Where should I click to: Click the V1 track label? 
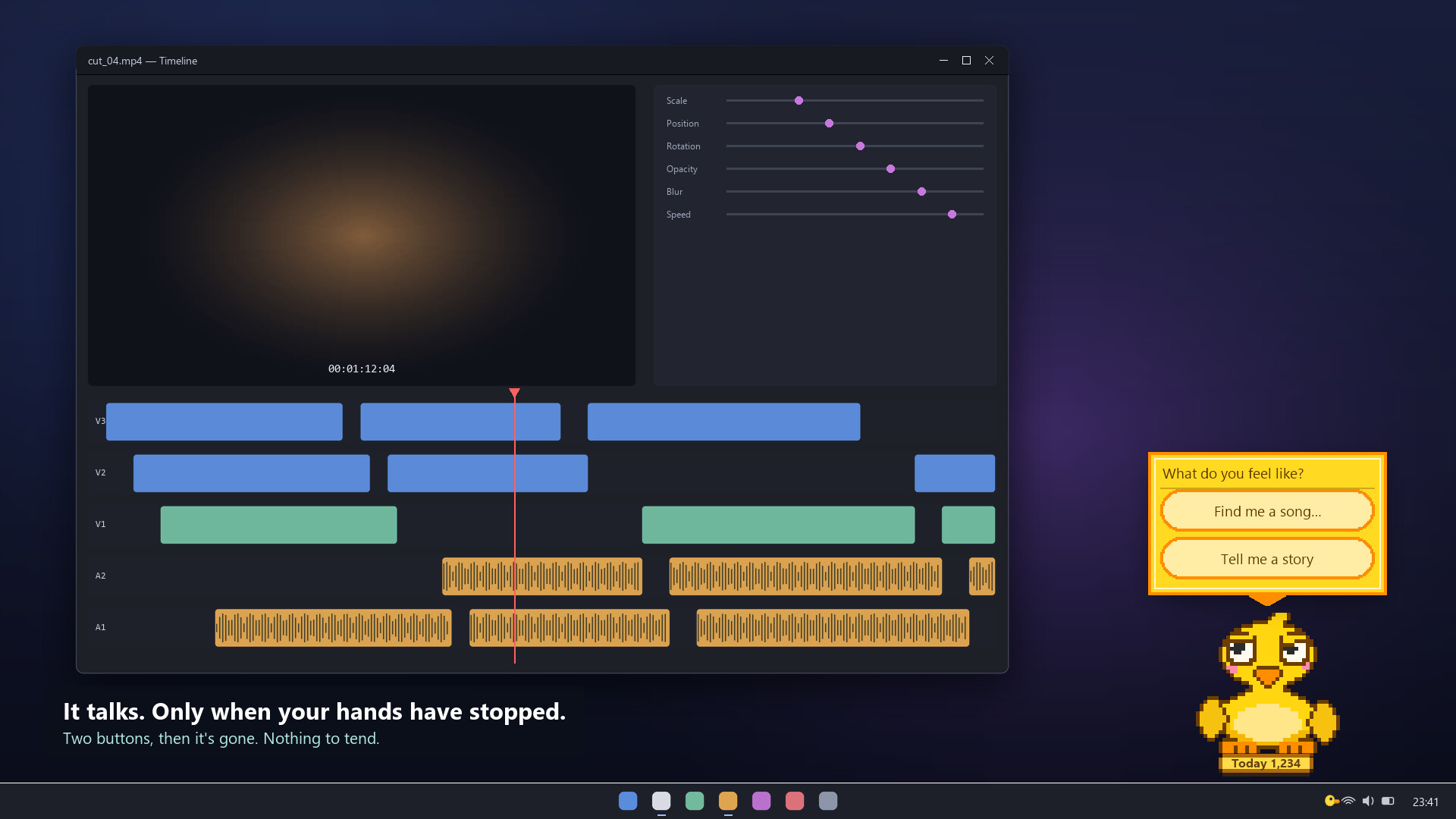point(100,524)
